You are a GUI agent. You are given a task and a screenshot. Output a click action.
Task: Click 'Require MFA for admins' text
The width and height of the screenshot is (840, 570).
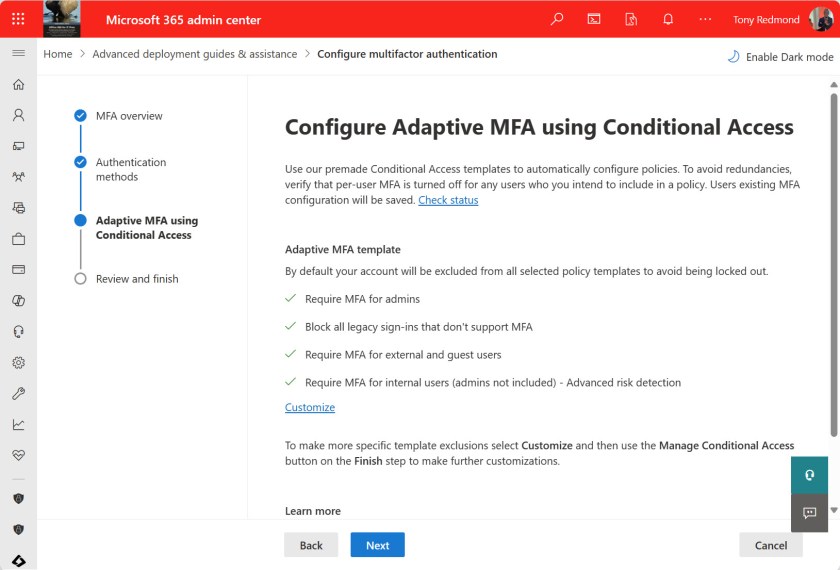(x=362, y=299)
